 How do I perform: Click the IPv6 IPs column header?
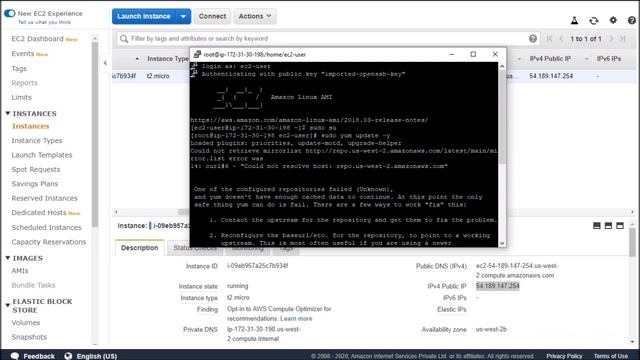point(609,59)
